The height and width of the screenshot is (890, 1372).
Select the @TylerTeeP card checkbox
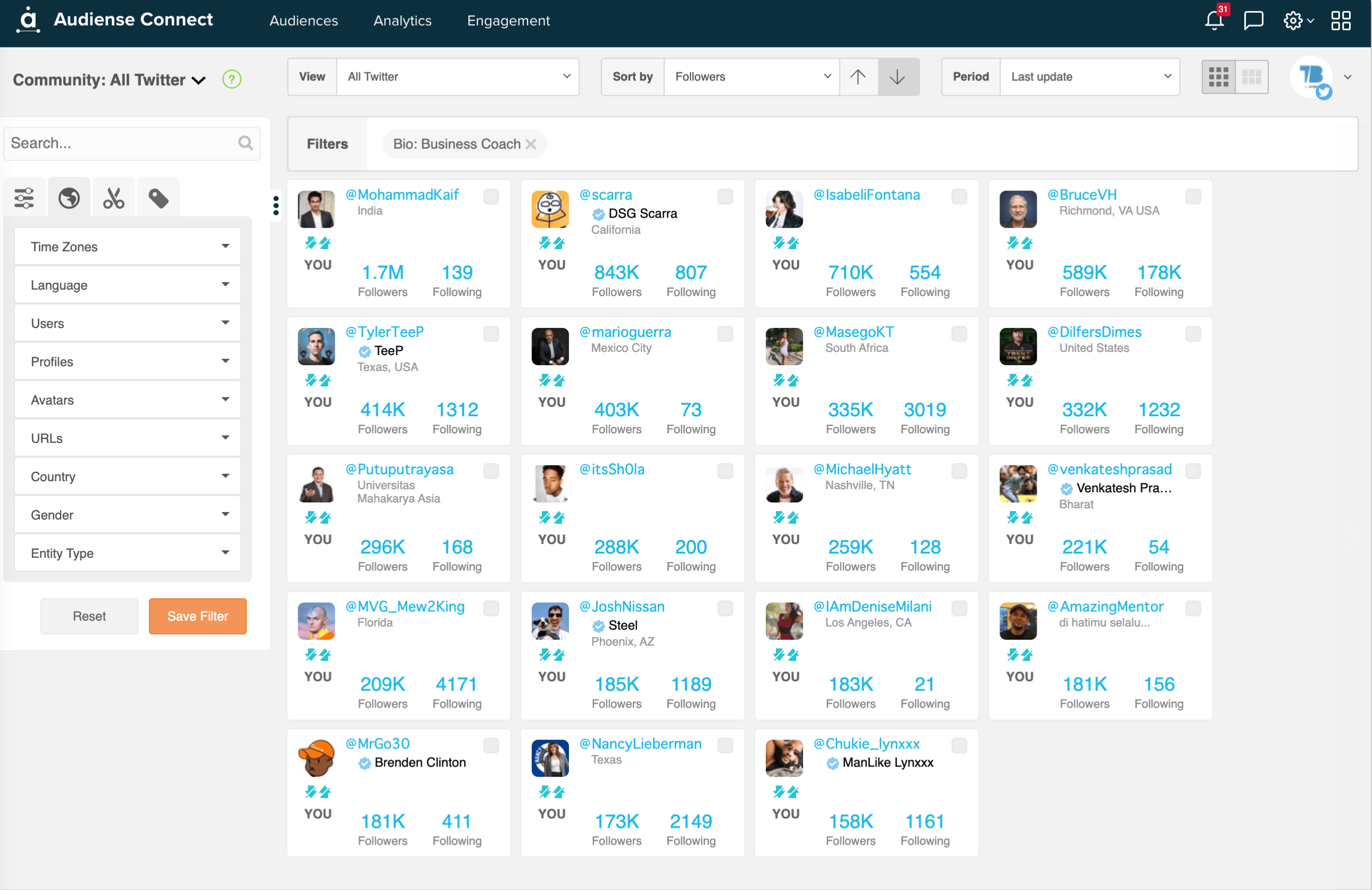491,334
